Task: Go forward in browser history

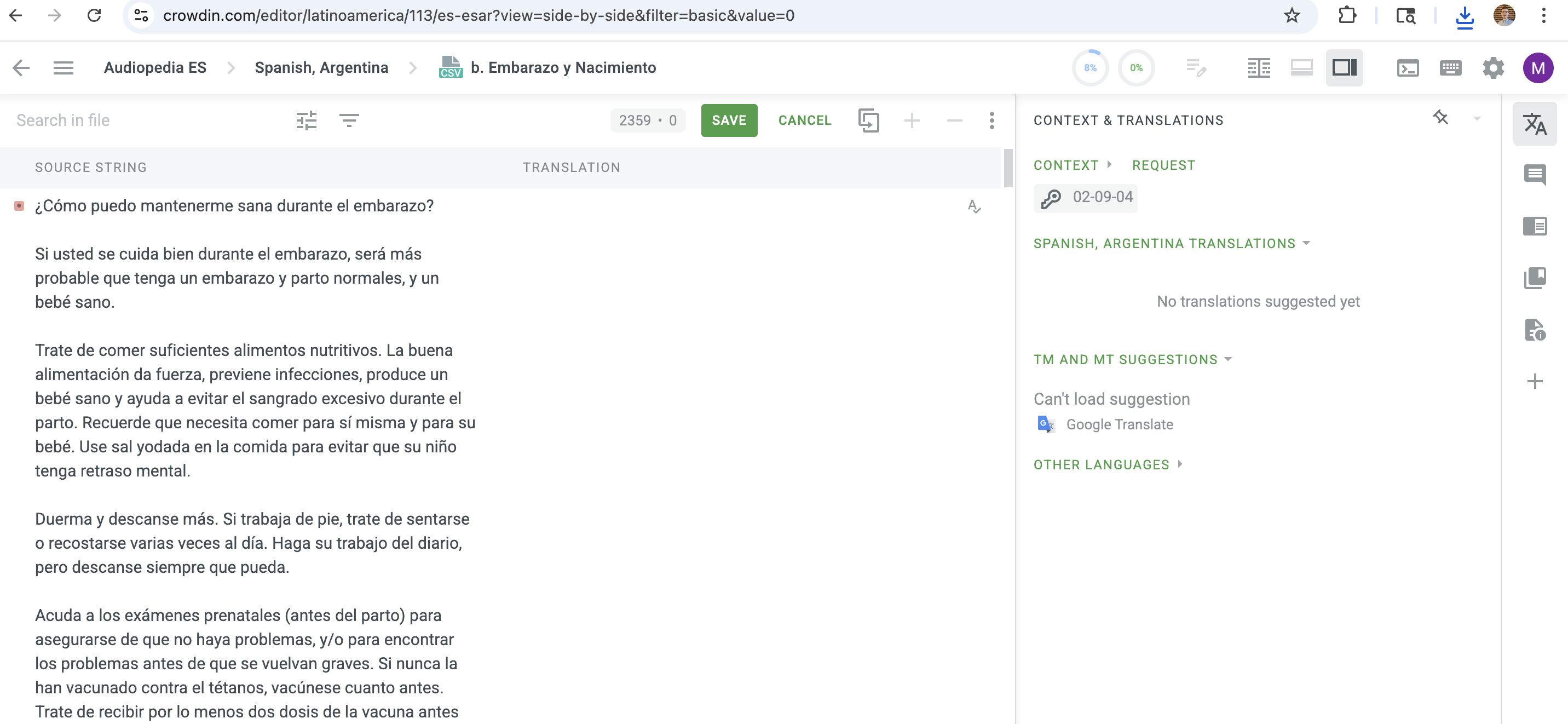Action: (x=55, y=15)
